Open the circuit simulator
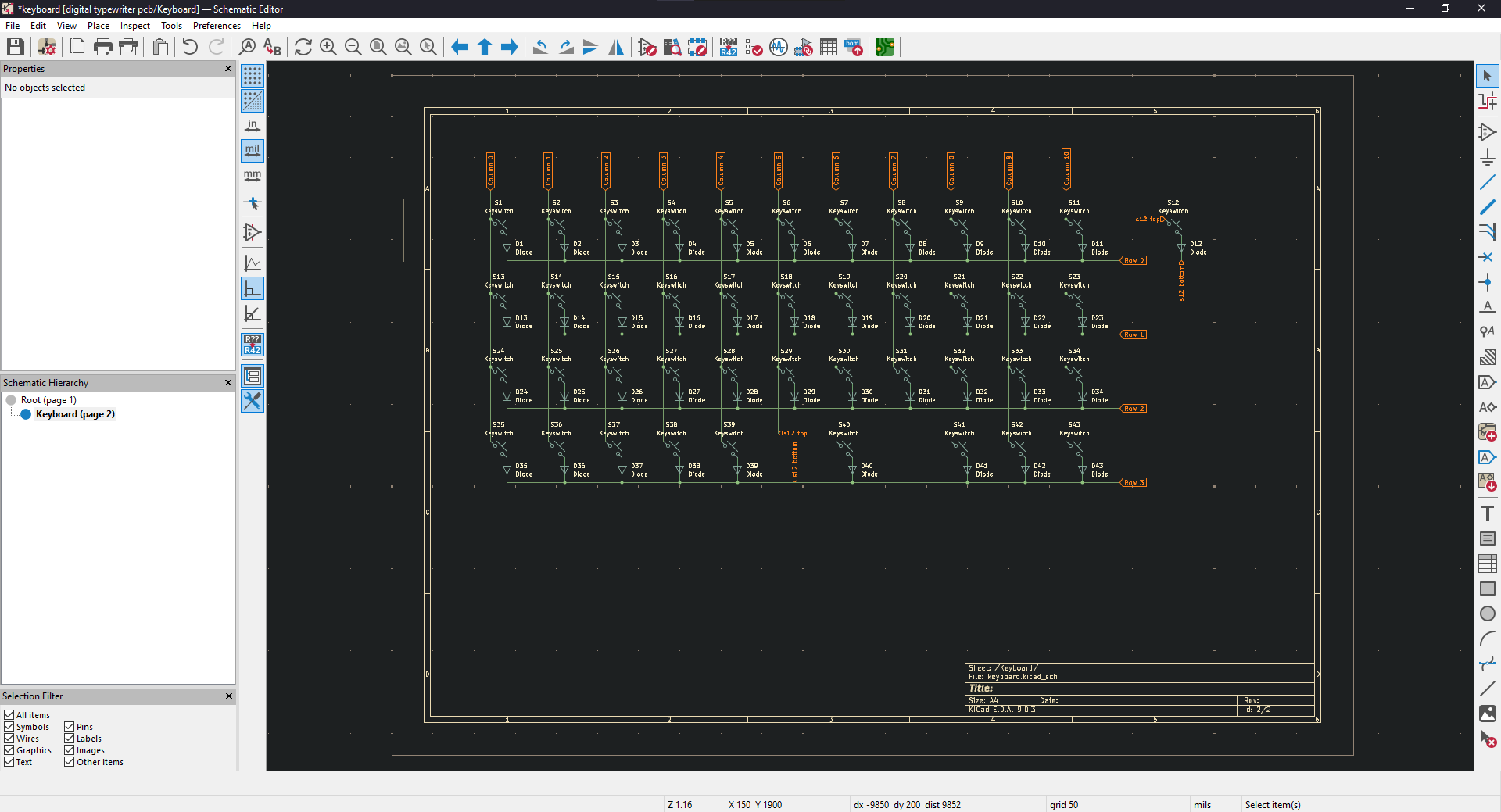 (x=779, y=47)
